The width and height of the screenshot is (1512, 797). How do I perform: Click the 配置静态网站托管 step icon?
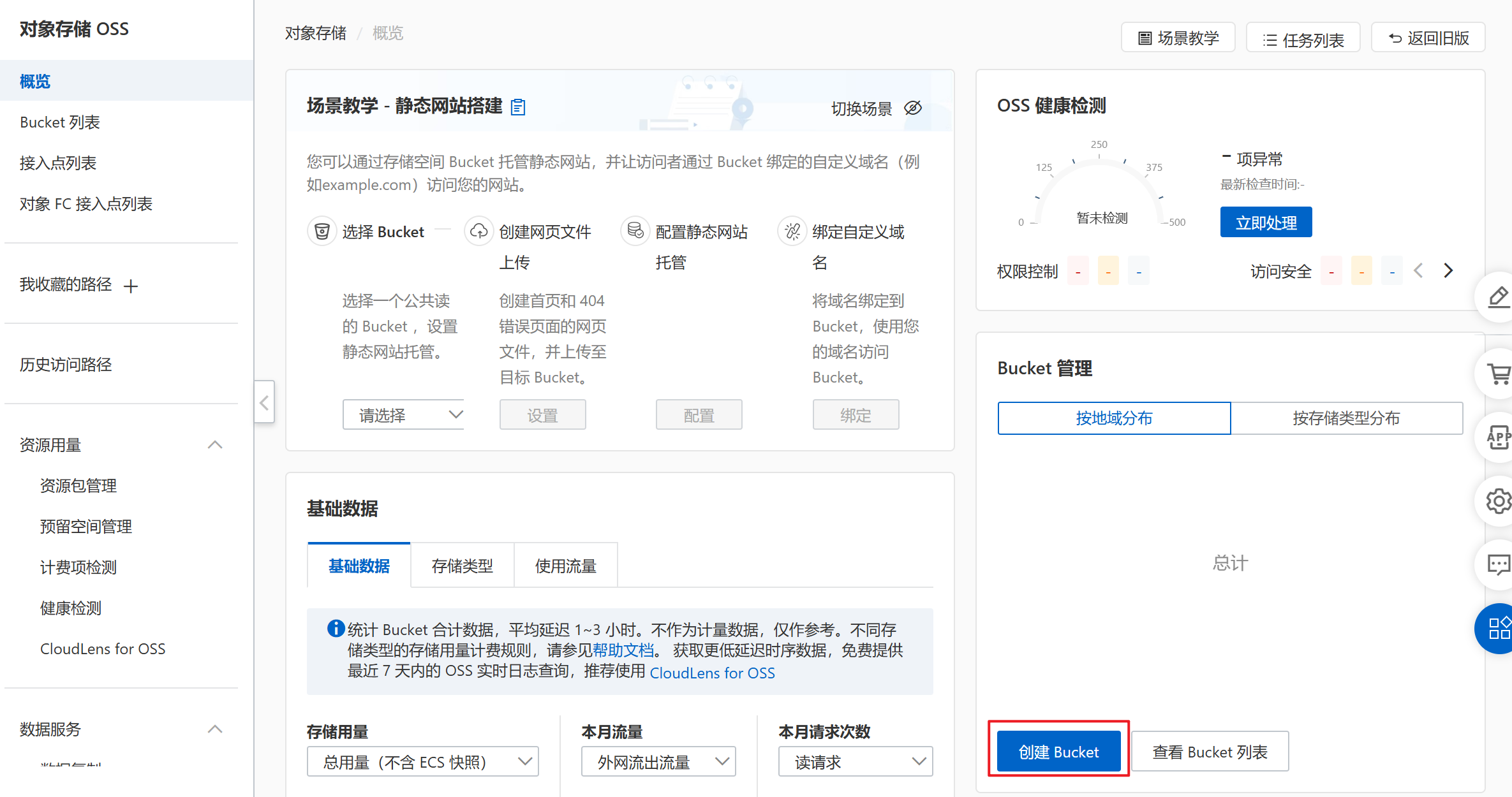pyautogui.click(x=635, y=231)
